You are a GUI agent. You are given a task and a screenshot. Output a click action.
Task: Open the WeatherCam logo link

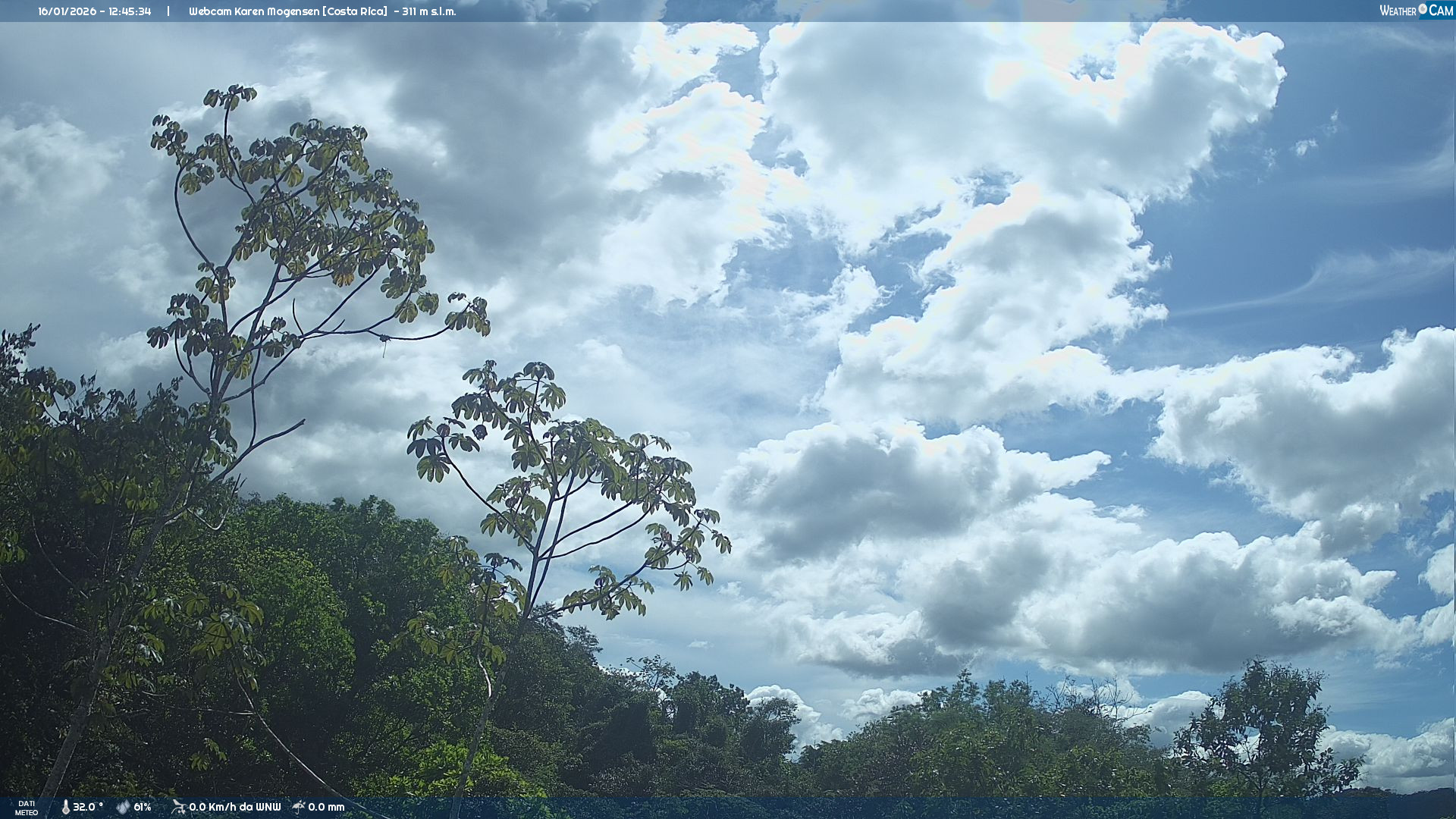[x=1416, y=11]
